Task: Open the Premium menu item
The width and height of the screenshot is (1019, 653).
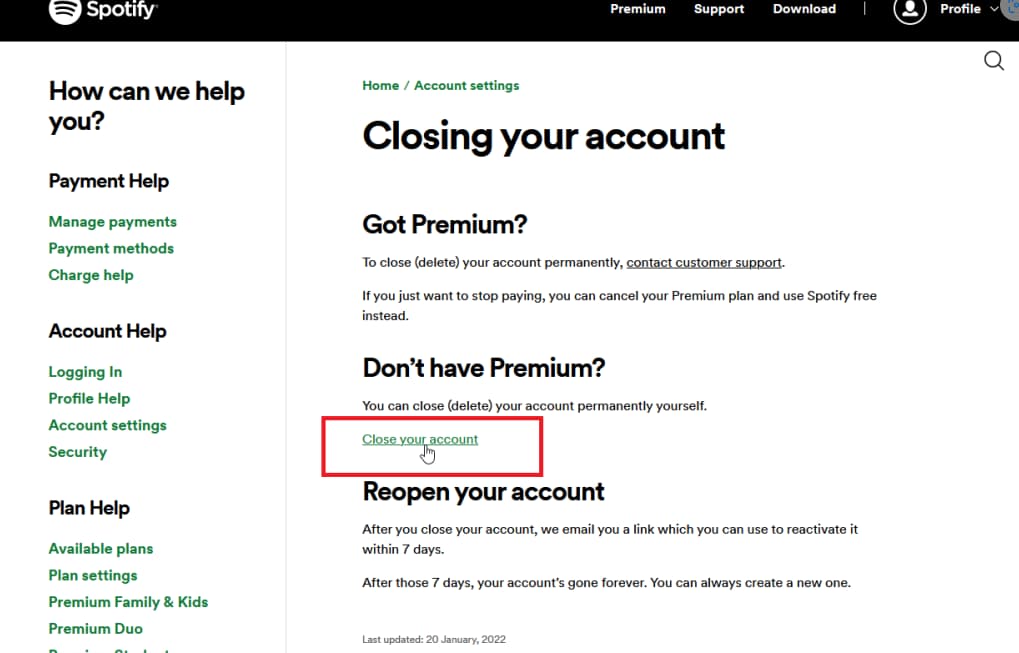Action: [x=638, y=9]
